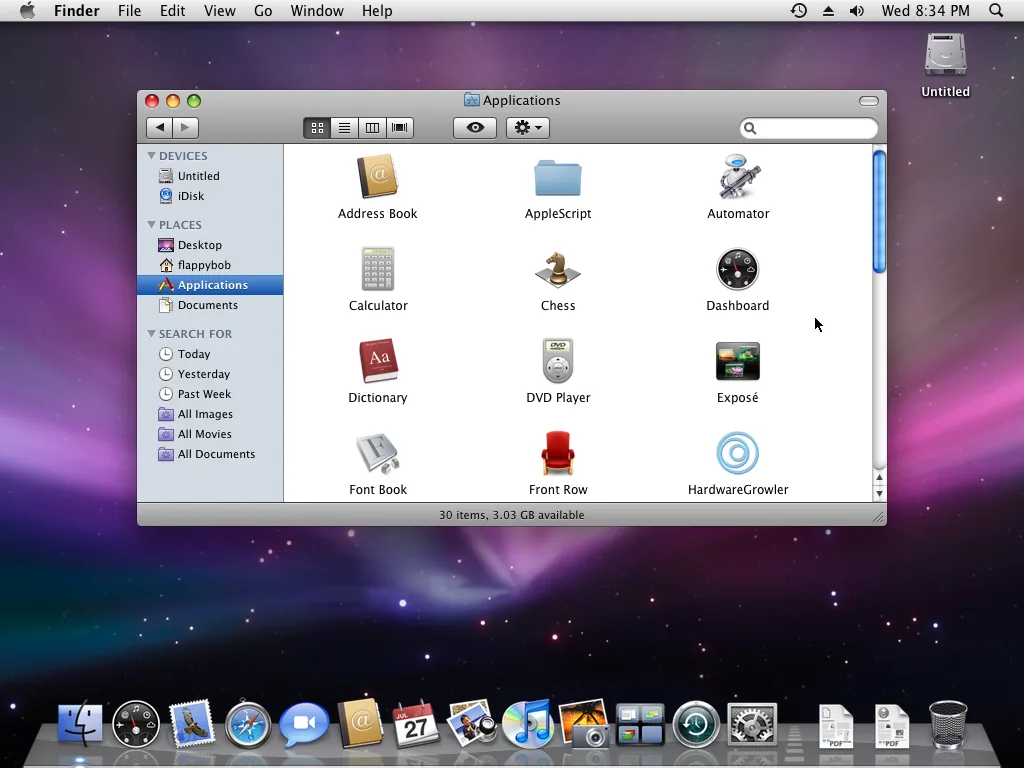Open the AppleScript folder
This screenshot has height=768, width=1024.
point(558,178)
